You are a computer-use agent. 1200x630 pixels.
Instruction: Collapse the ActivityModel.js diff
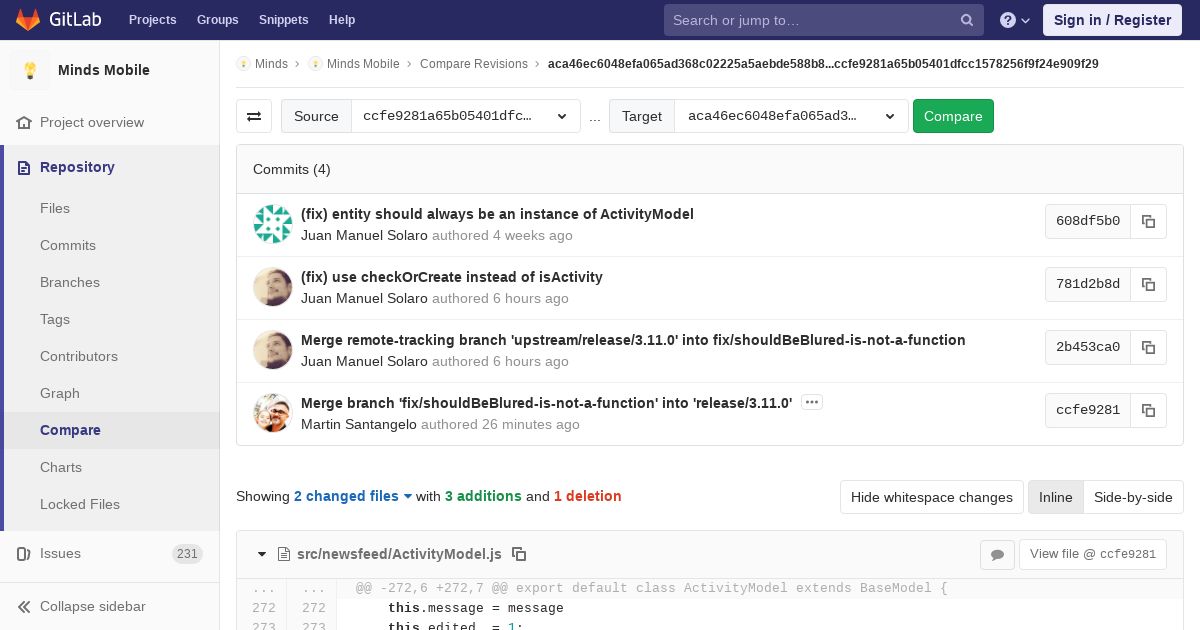262,554
